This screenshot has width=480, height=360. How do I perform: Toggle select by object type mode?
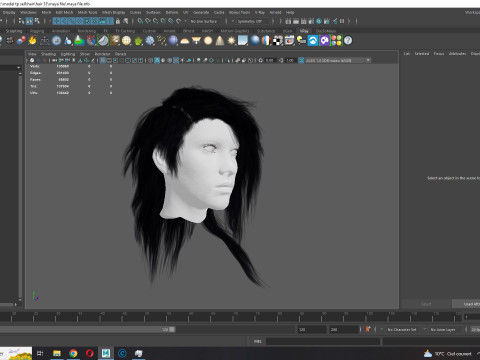point(29,21)
